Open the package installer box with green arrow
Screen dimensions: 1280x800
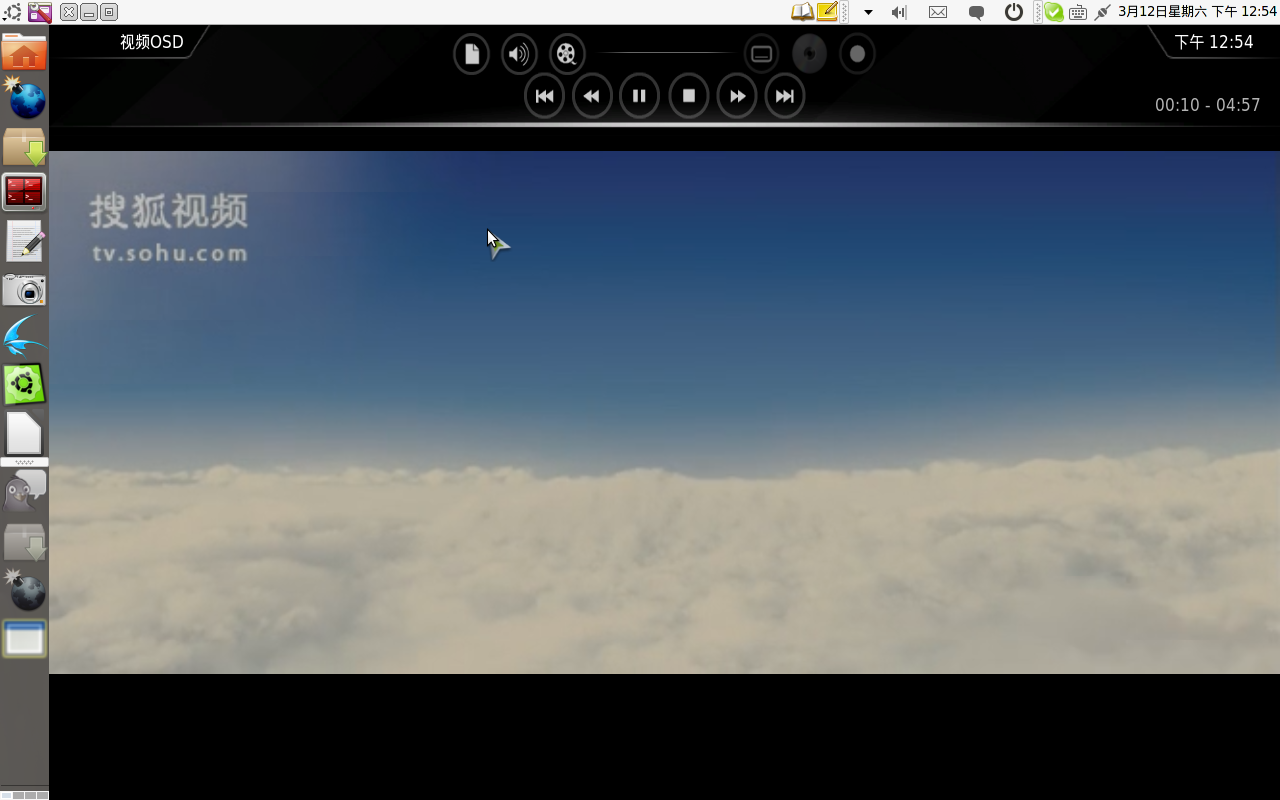tap(24, 146)
